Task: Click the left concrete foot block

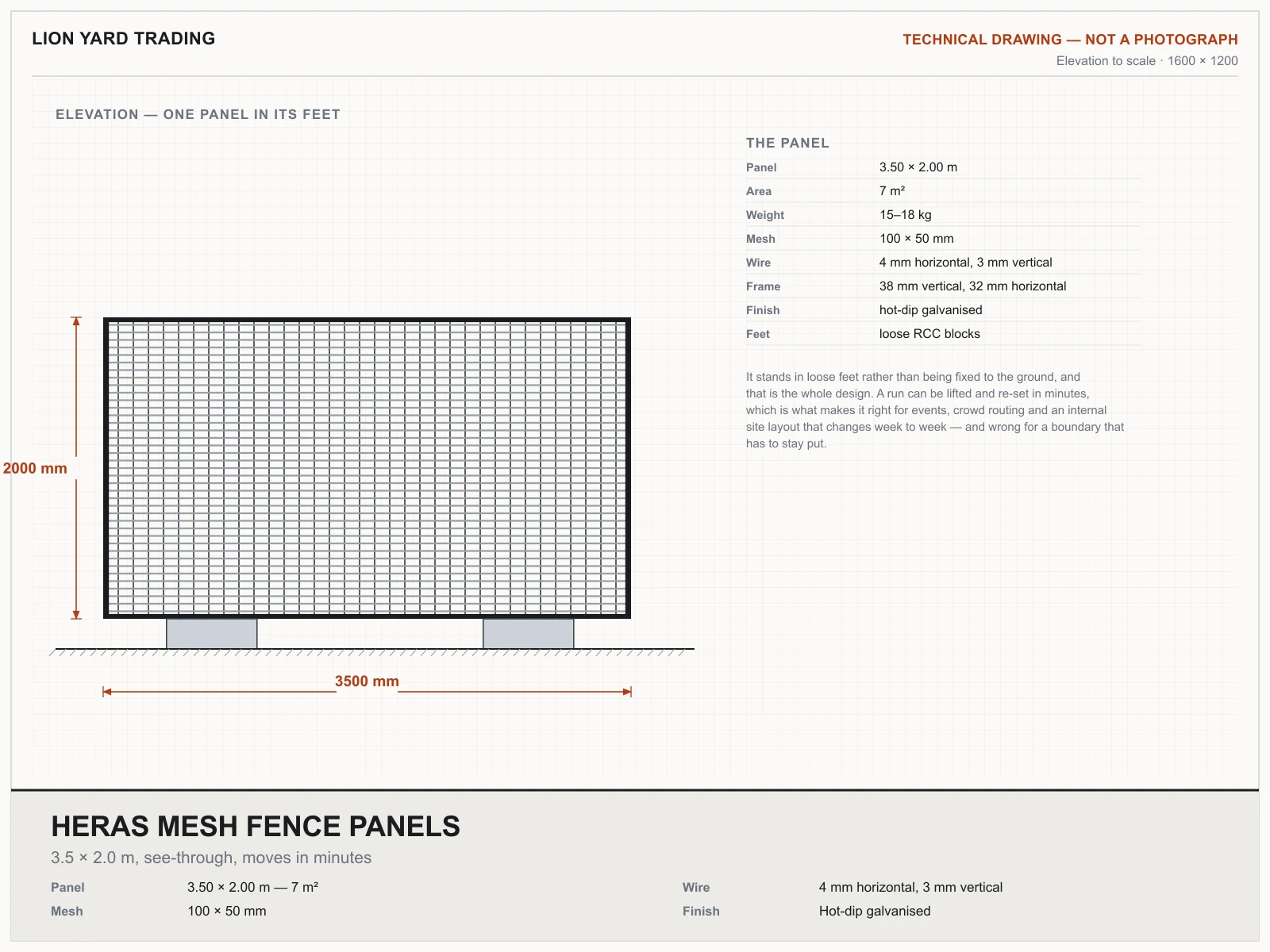Action: coord(212,633)
